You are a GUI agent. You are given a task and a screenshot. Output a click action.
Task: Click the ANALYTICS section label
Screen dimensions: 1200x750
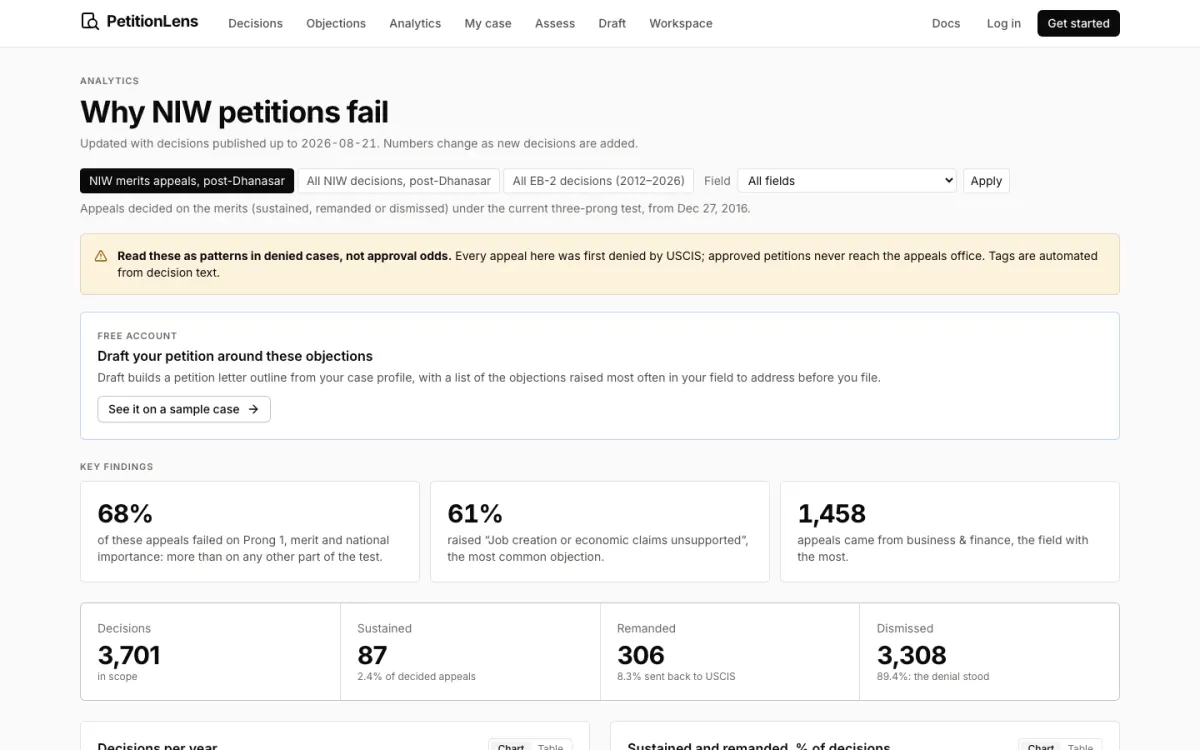pos(110,81)
